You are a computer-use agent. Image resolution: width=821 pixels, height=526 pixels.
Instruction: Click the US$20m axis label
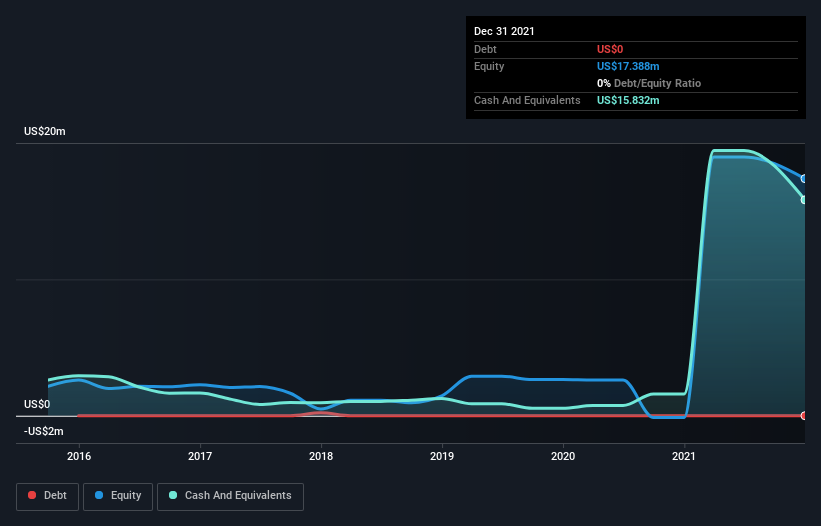point(45,131)
